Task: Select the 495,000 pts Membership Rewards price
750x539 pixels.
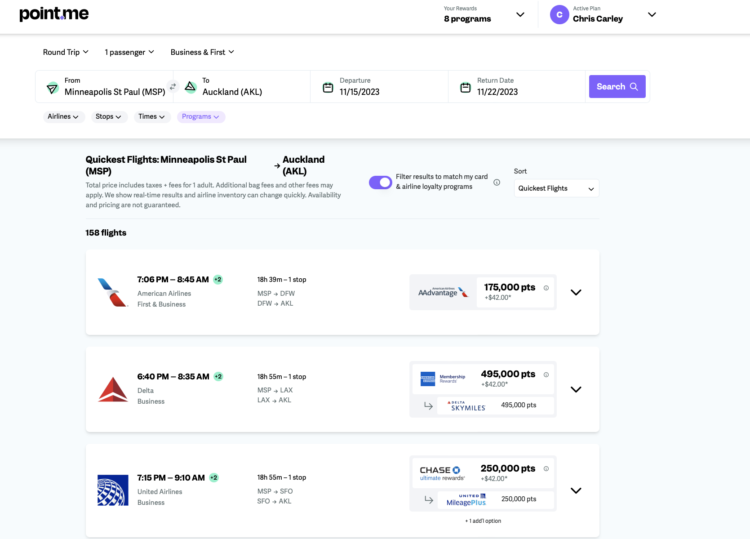Action: tap(483, 378)
